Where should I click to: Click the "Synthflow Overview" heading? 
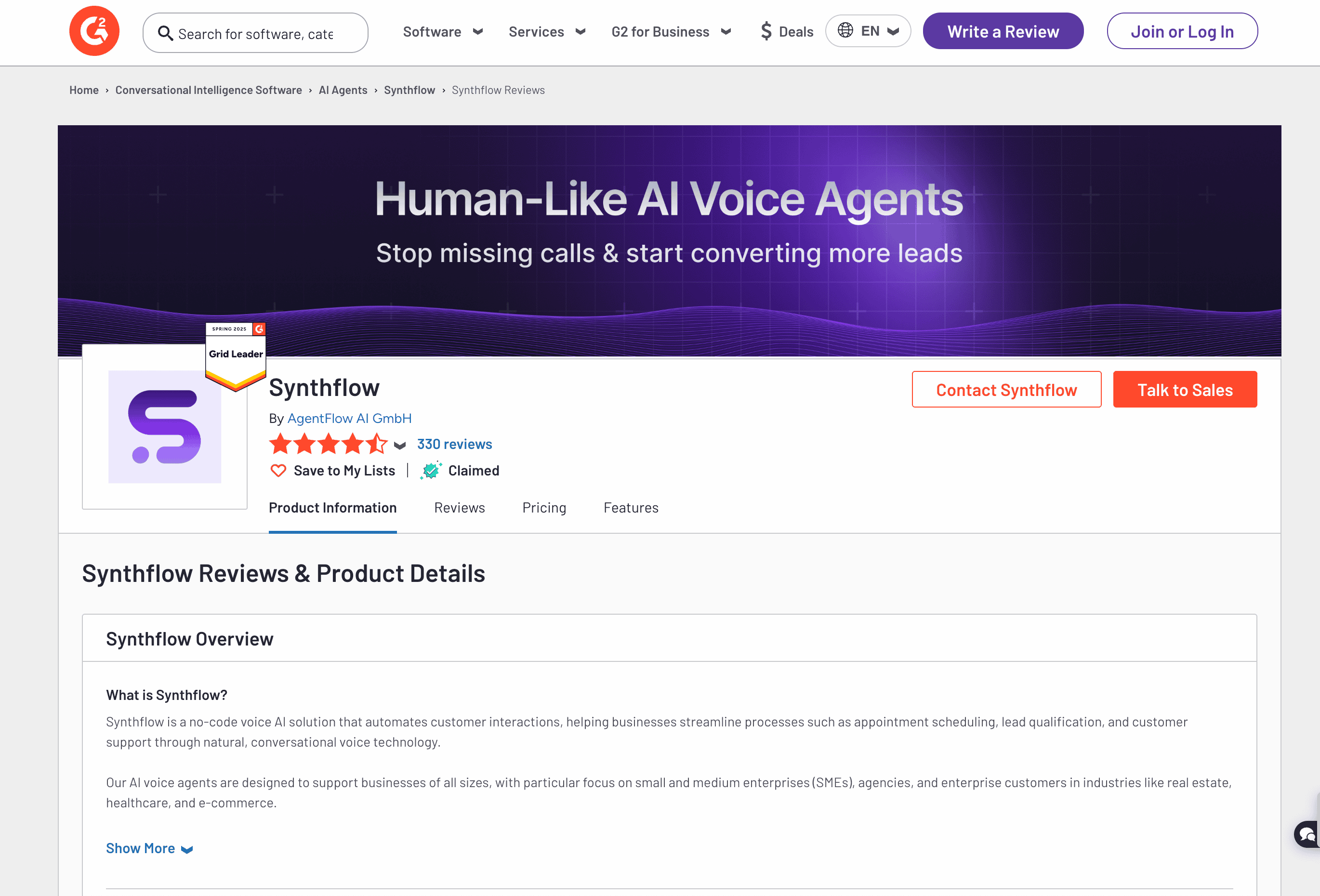190,639
